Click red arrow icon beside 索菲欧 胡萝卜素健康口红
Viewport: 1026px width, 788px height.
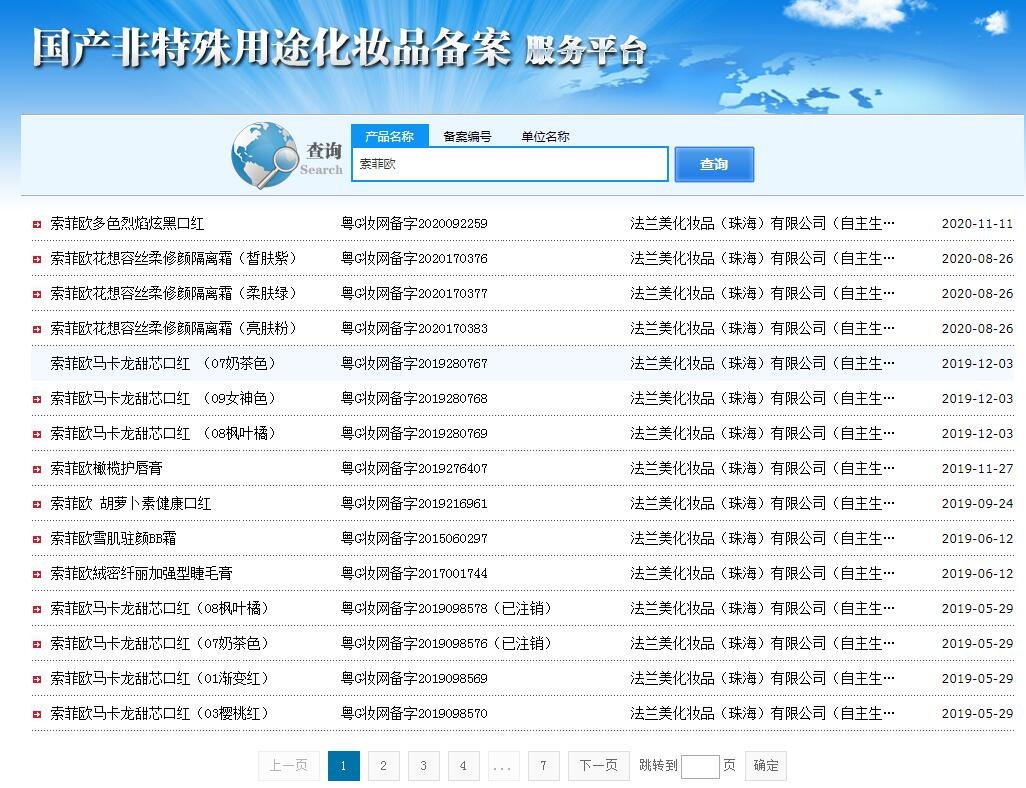37,505
